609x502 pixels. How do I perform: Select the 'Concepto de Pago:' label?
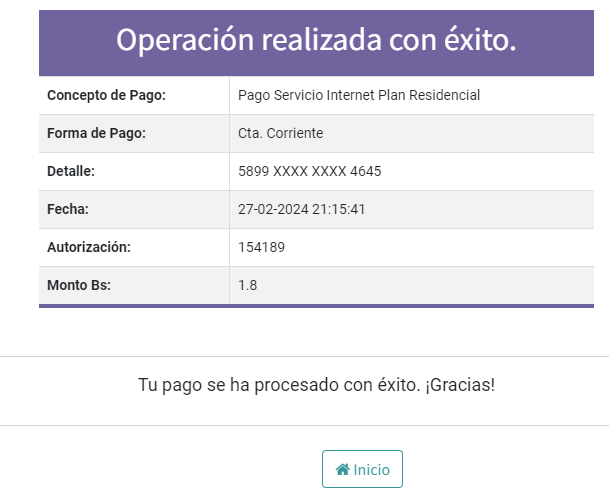pos(106,96)
